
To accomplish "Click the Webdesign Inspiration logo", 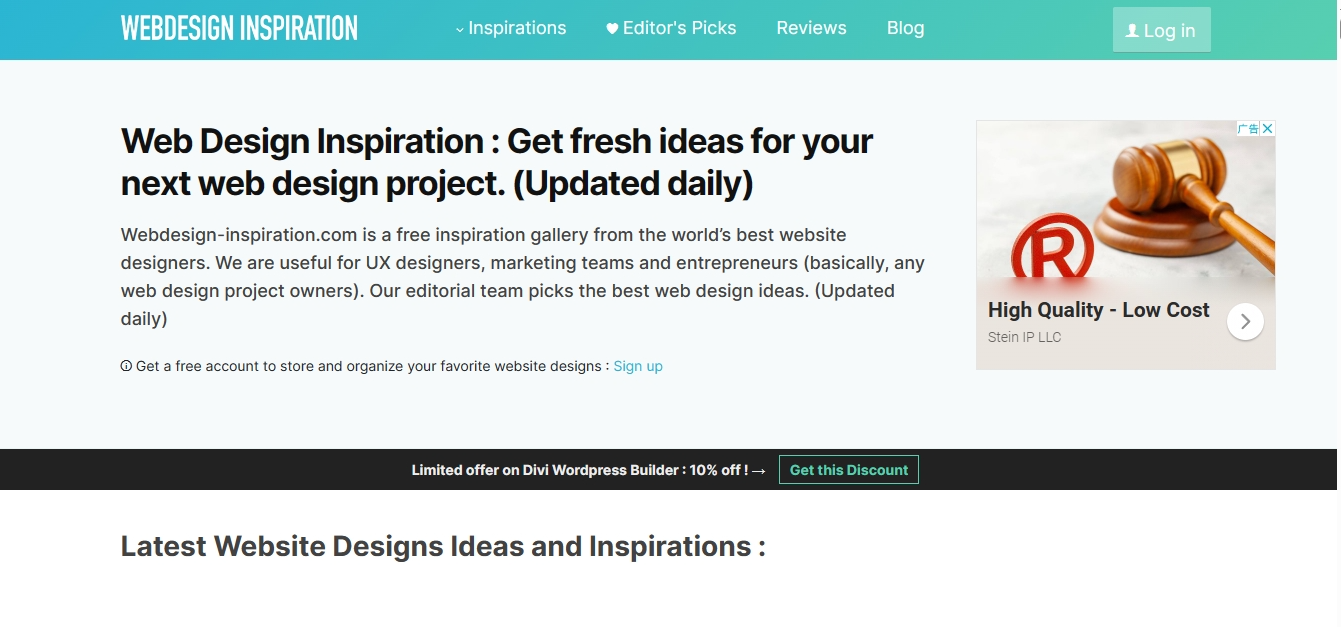I will 239,28.
